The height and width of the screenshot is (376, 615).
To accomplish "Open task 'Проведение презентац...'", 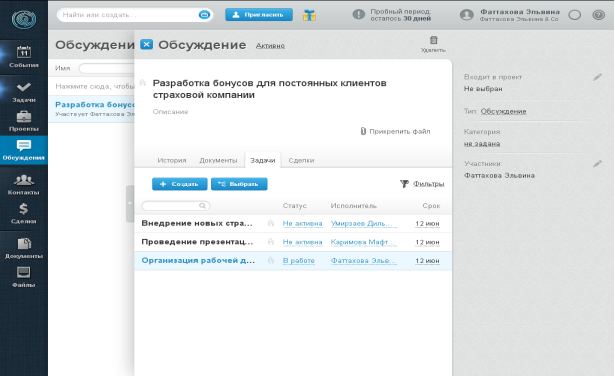I will coord(197,242).
